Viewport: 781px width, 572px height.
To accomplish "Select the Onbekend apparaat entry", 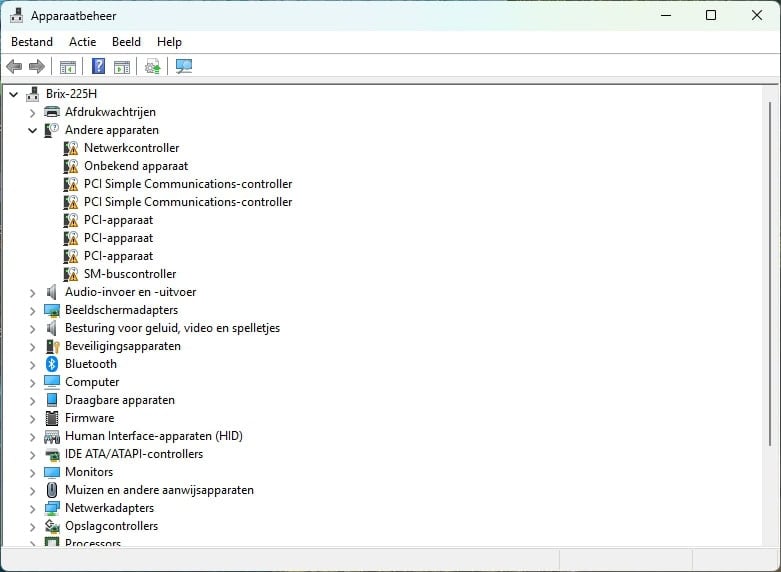I will click(x=136, y=166).
